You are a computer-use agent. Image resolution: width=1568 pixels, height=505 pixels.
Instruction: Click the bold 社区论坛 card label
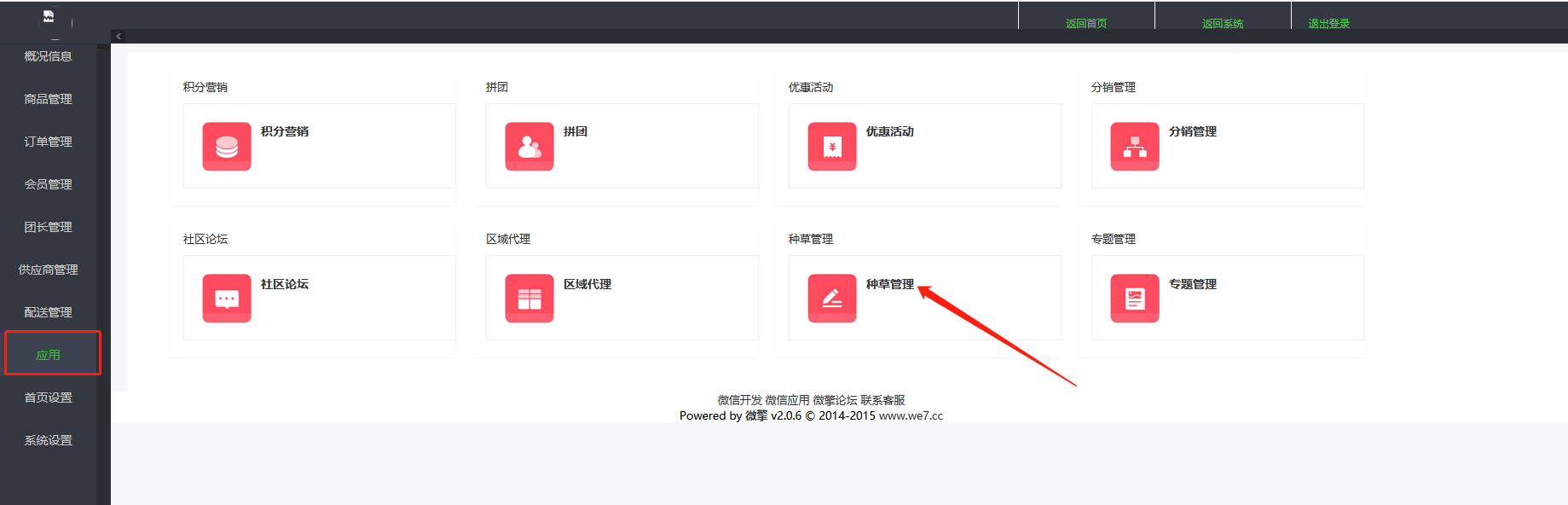point(285,284)
